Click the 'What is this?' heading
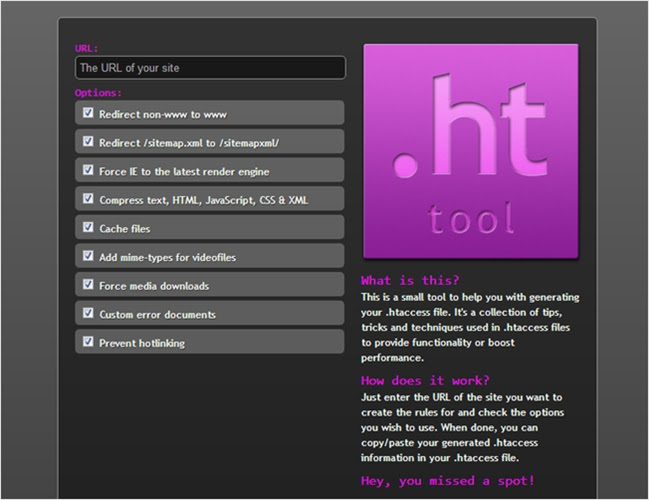Viewport: 649px width, 500px height. click(410, 281)
